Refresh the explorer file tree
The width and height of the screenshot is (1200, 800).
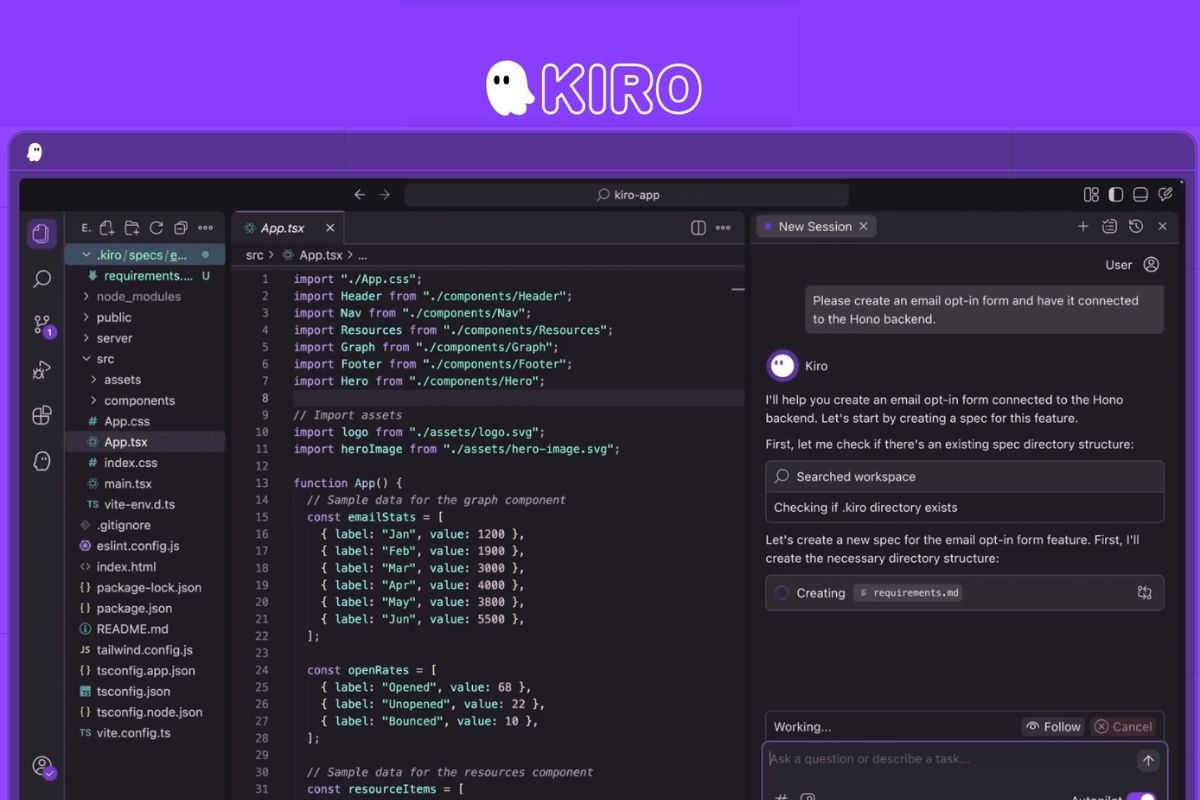pos(156,228)
